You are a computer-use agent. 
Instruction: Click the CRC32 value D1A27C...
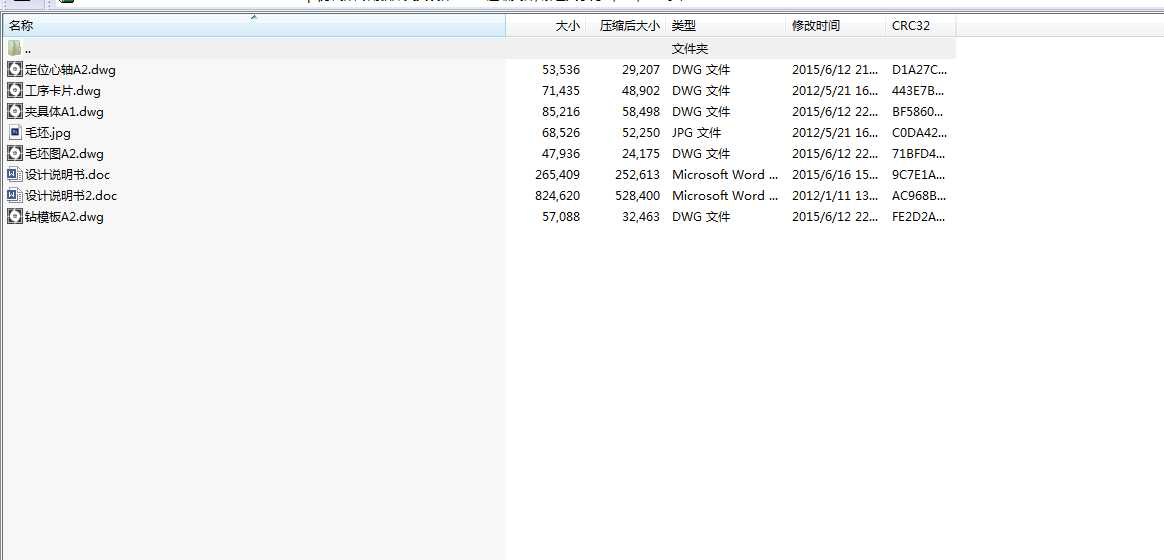click(x=920, y=70)
